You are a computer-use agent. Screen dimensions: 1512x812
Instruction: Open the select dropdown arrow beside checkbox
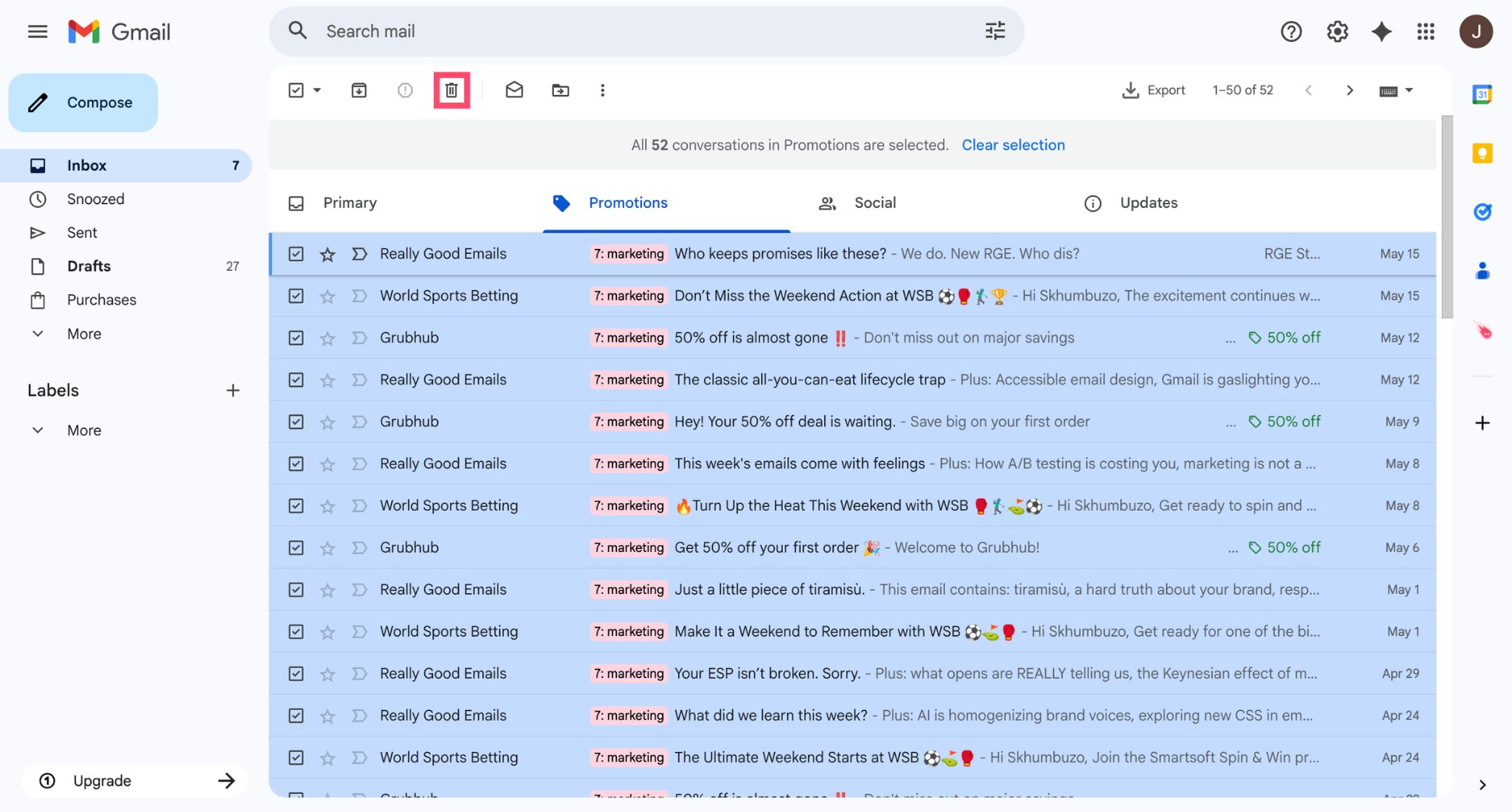[317, 90]
